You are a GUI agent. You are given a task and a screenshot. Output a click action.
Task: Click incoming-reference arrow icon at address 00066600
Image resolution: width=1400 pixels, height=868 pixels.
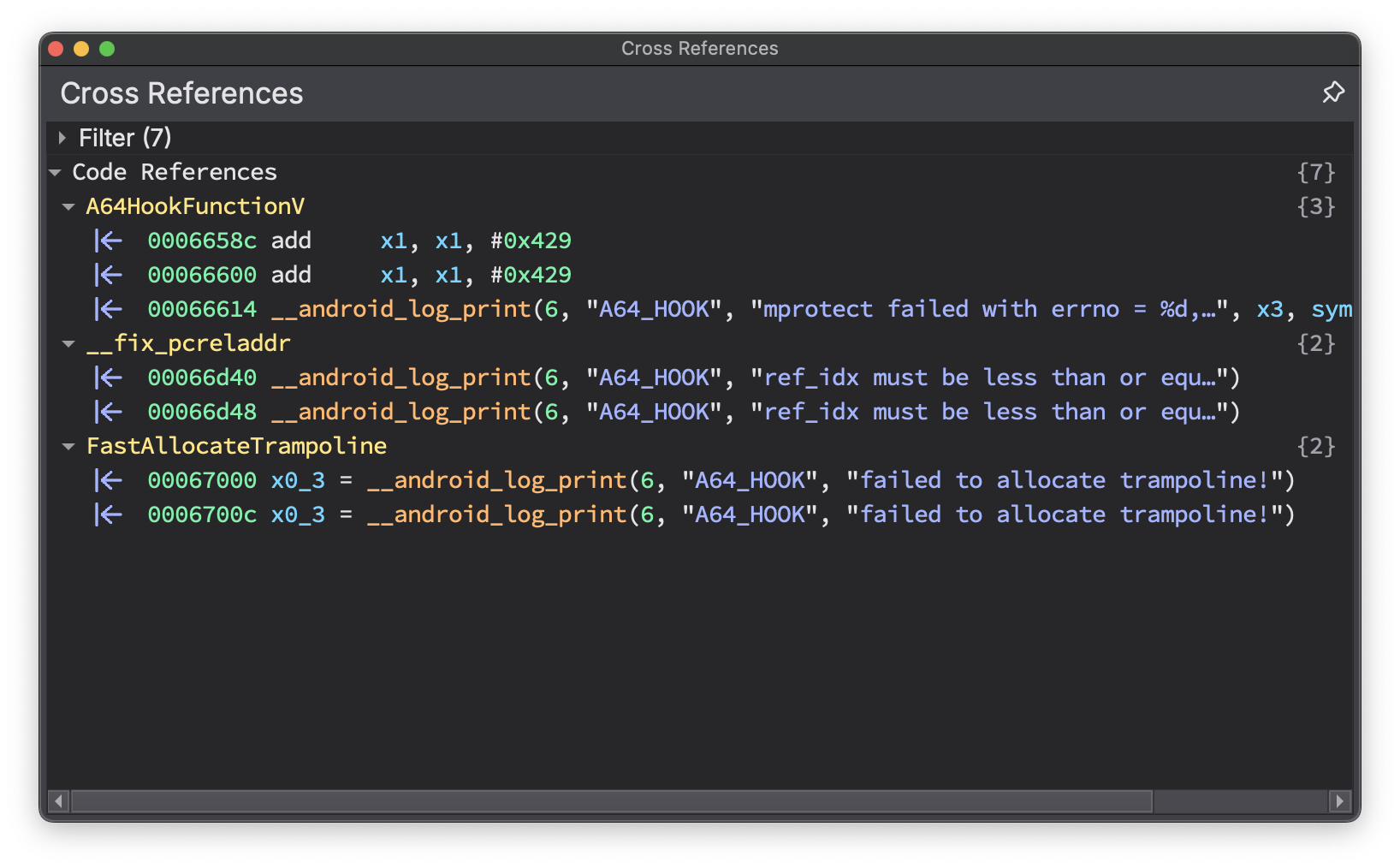109,276
